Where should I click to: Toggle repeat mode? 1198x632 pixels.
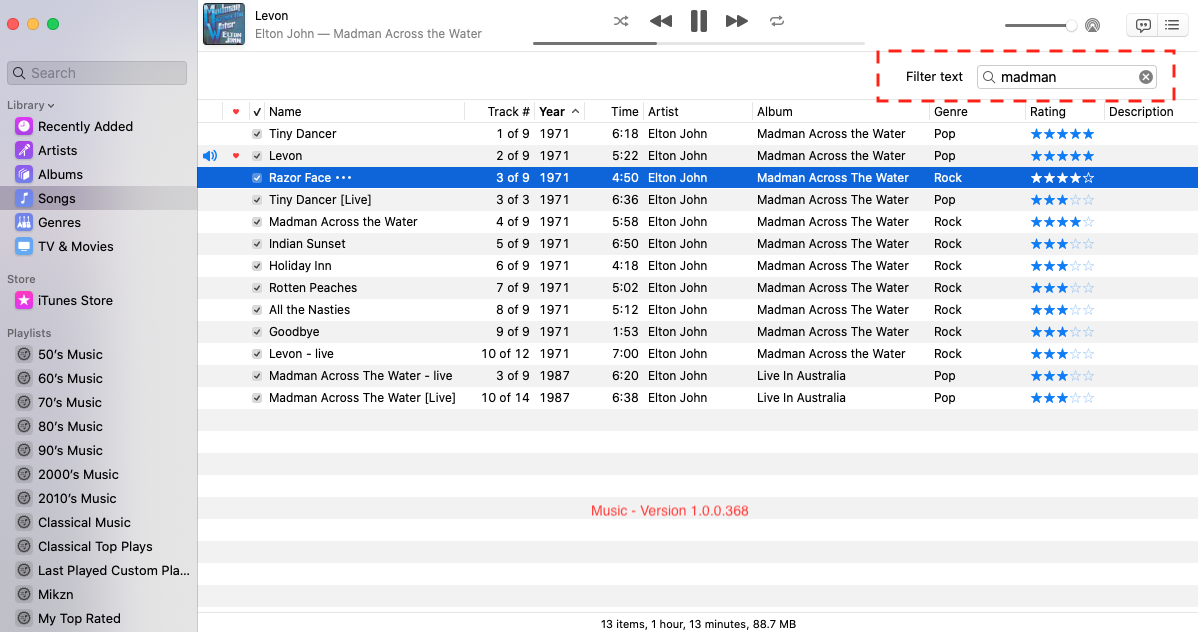[777, 21]
